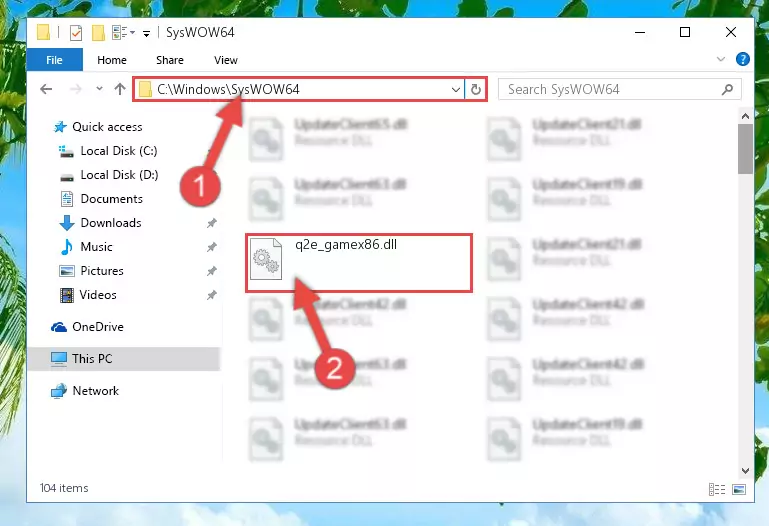This screenshot has height=526, width=769.
Task: Refresh the SysWOW64 folder
Action: click(x=475, y=89)
